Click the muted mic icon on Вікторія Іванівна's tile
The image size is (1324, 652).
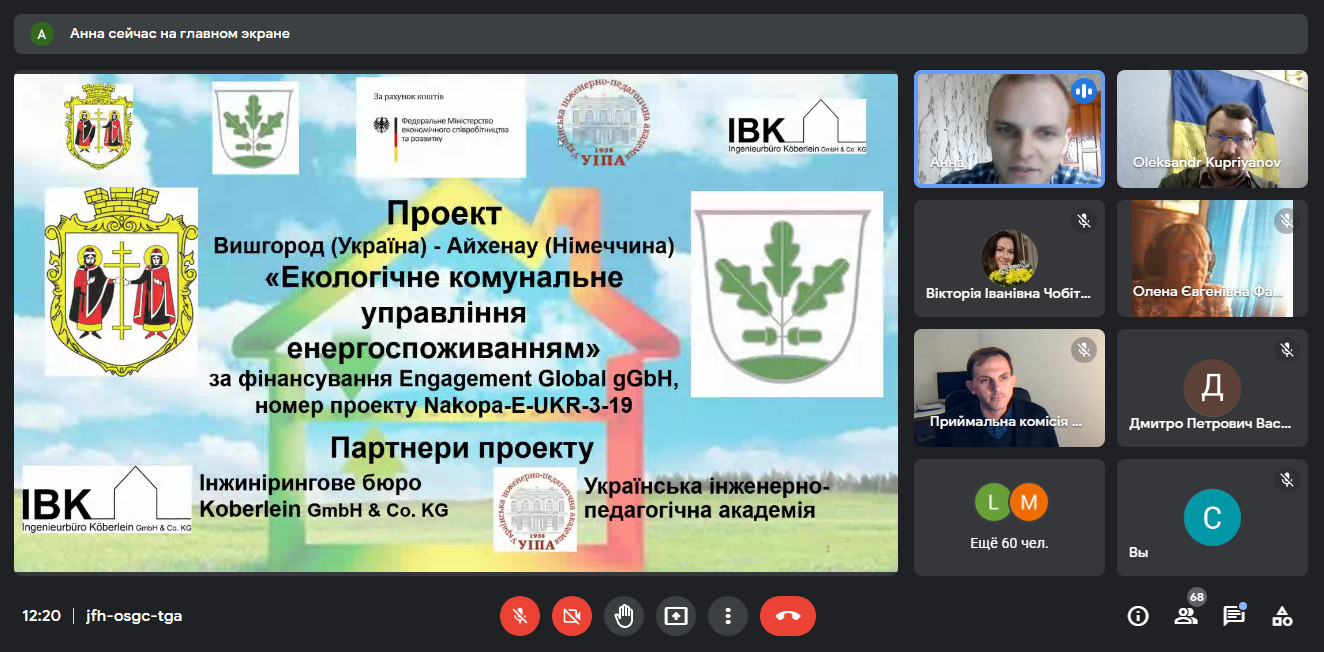click(x=1084, y=221)
